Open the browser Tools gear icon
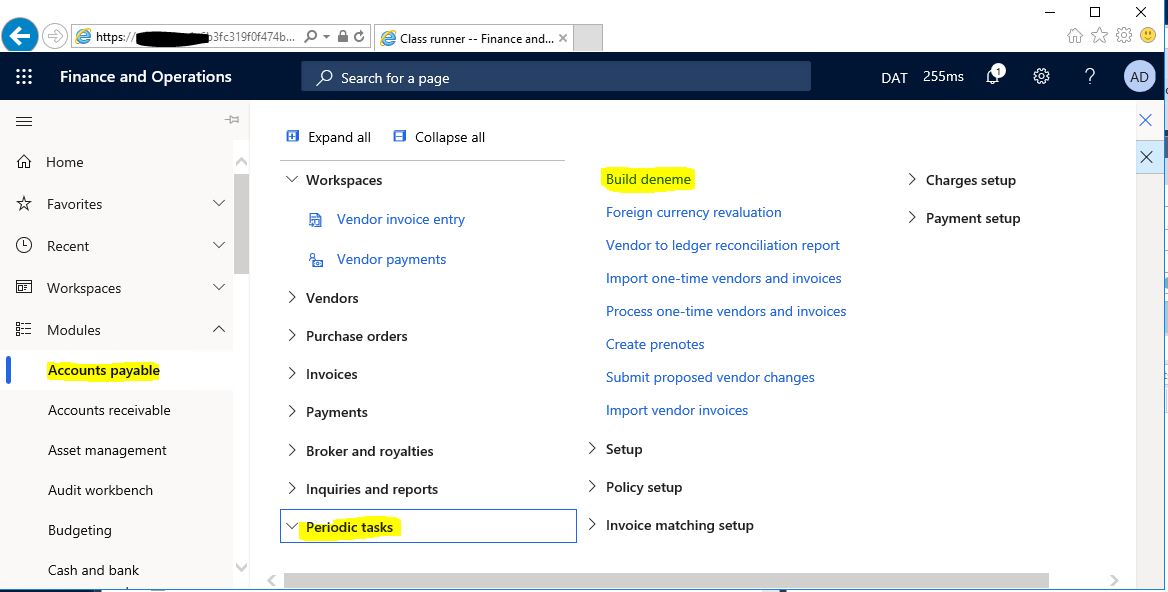 (1123, 35)
